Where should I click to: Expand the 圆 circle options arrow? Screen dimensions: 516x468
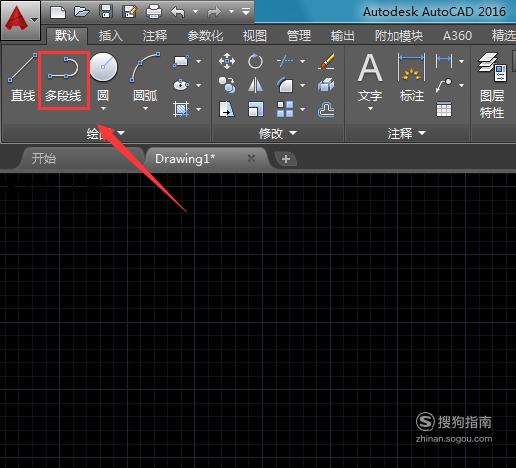(x=103, y=109)
